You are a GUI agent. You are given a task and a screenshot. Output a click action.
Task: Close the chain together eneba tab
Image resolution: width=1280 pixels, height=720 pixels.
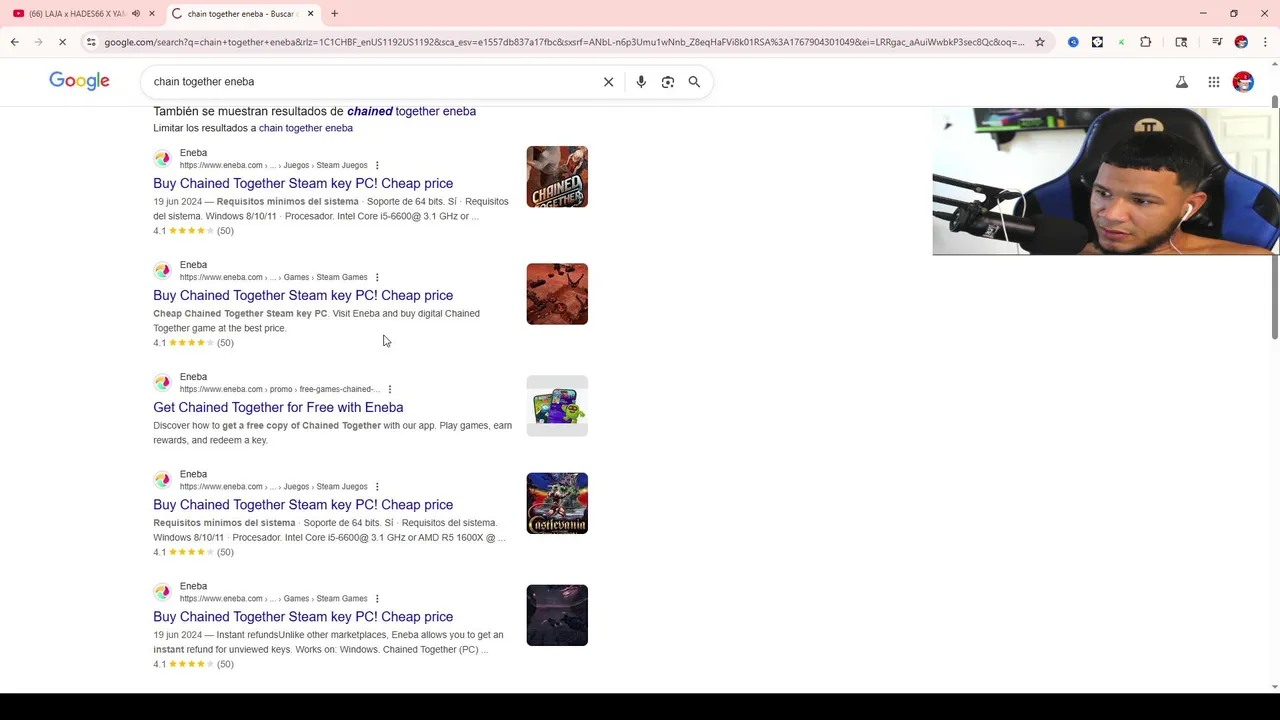tap(311, 13)
